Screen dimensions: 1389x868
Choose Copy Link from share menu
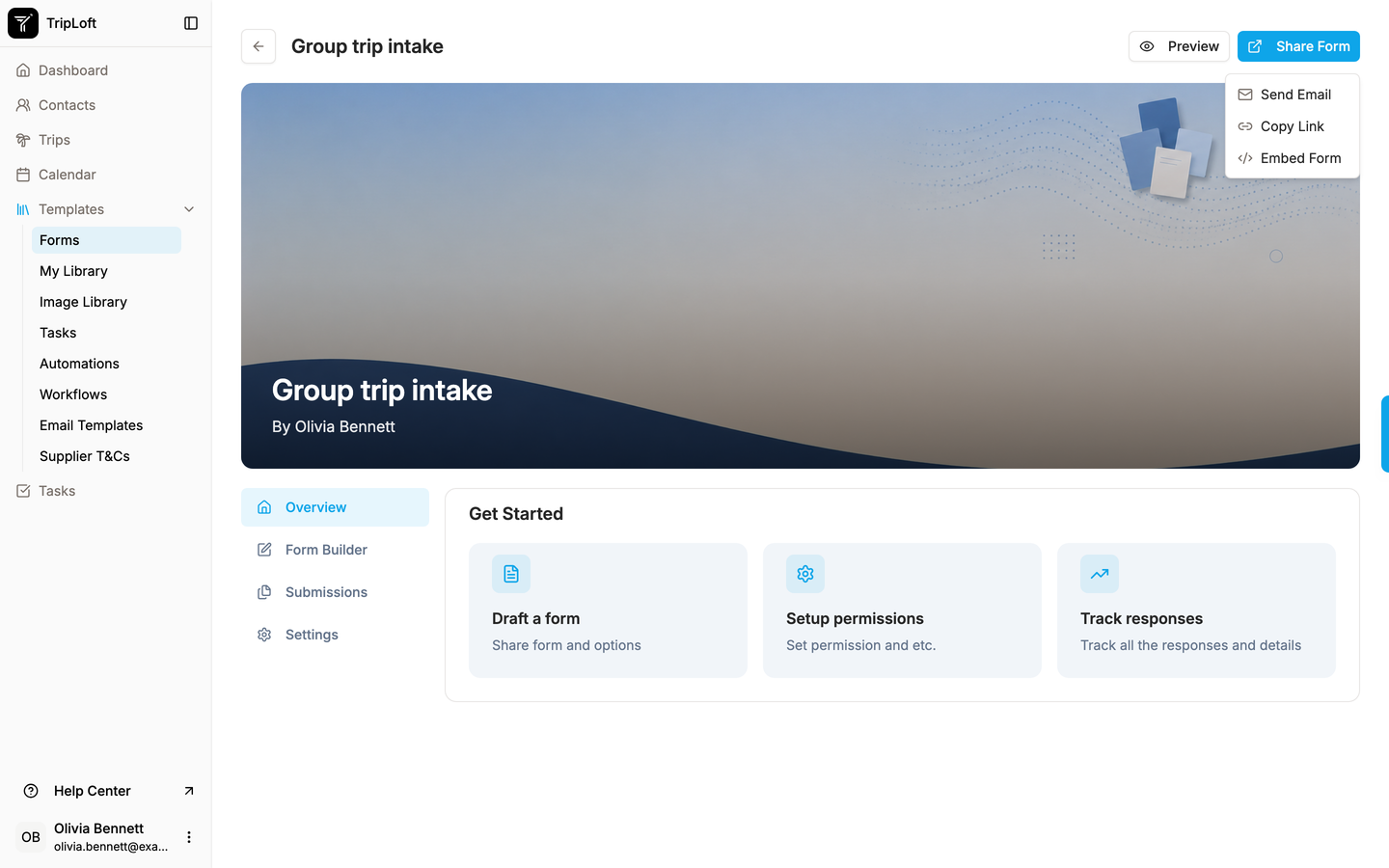tap(1292, 126)
